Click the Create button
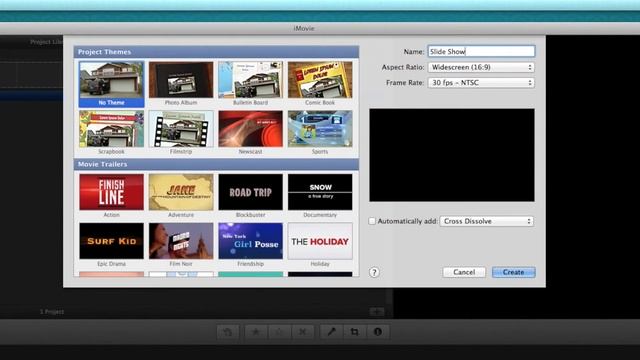The height and width of the screenshot is (360, 640). pos(513,272)
